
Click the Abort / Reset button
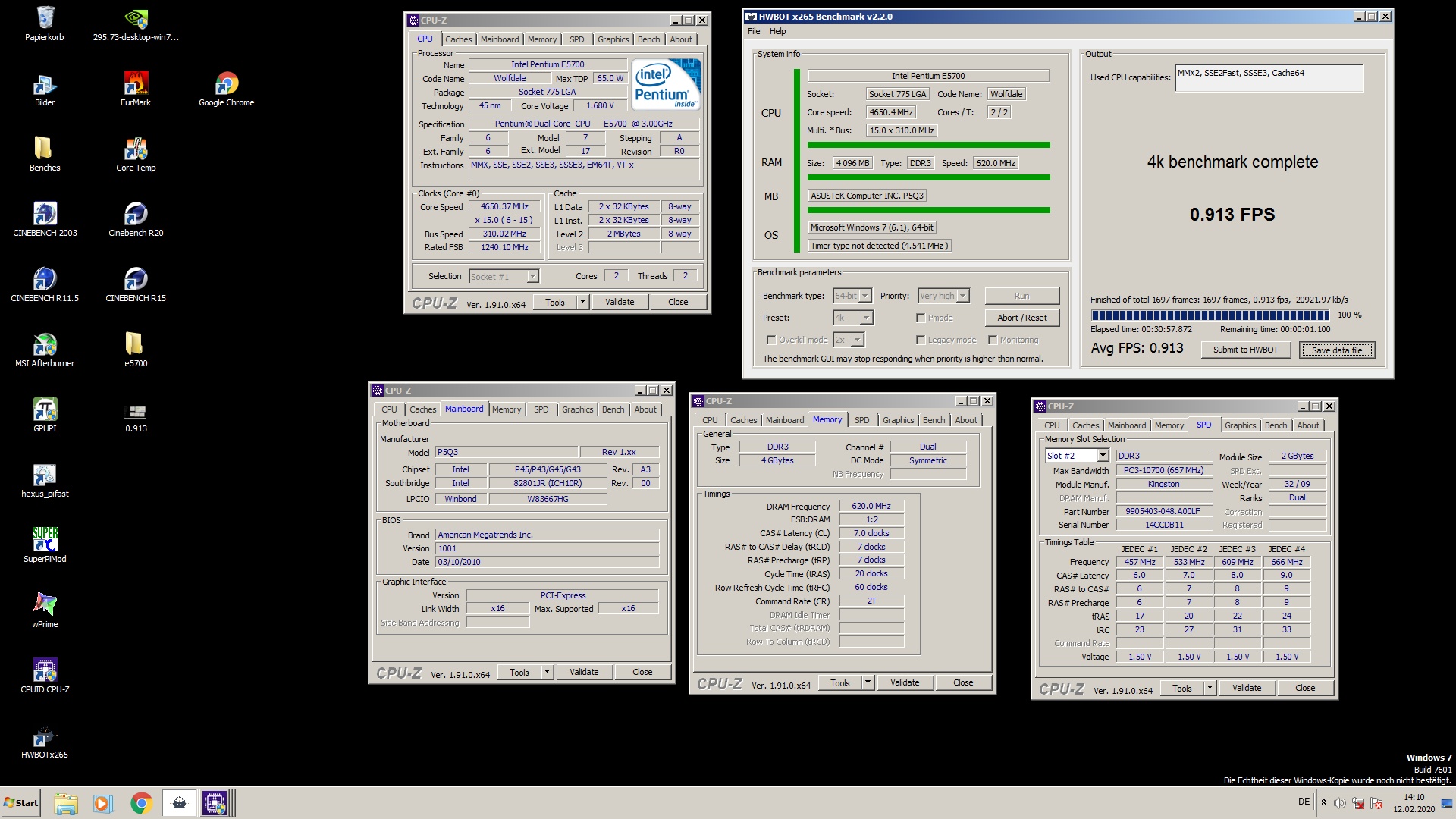[x=1022, y=318]
